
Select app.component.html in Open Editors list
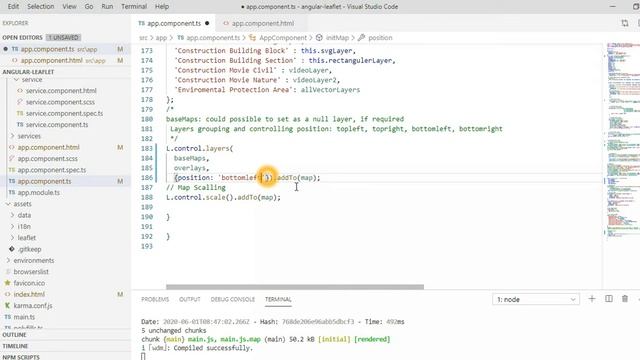point(65,60)
